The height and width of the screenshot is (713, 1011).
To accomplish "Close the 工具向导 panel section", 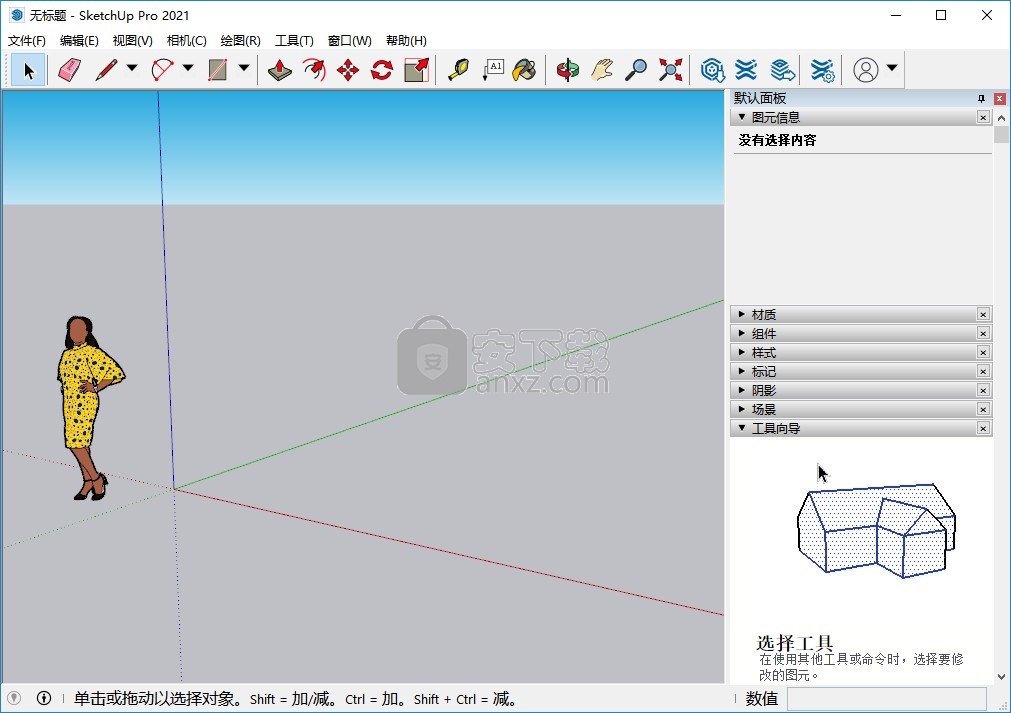I will click(x=983, y=428).
